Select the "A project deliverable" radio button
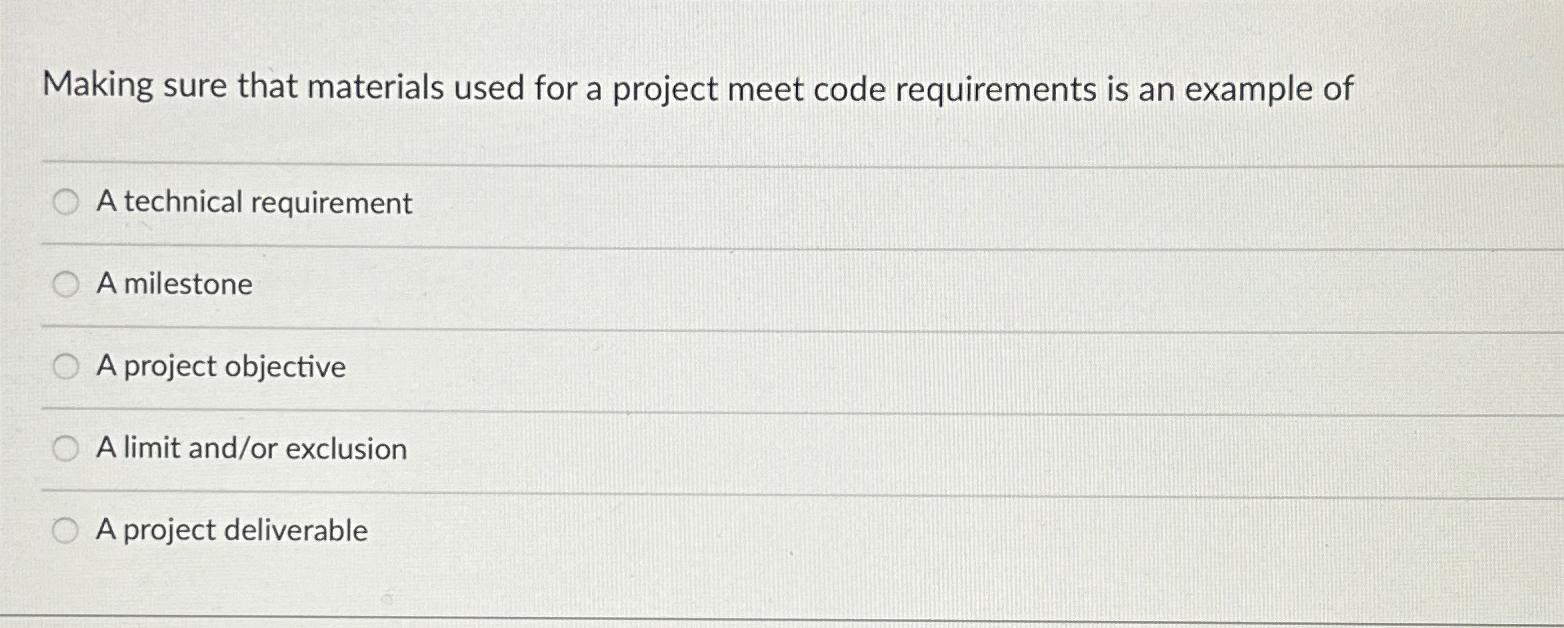 pyautogui.click(x=65, y=529)
